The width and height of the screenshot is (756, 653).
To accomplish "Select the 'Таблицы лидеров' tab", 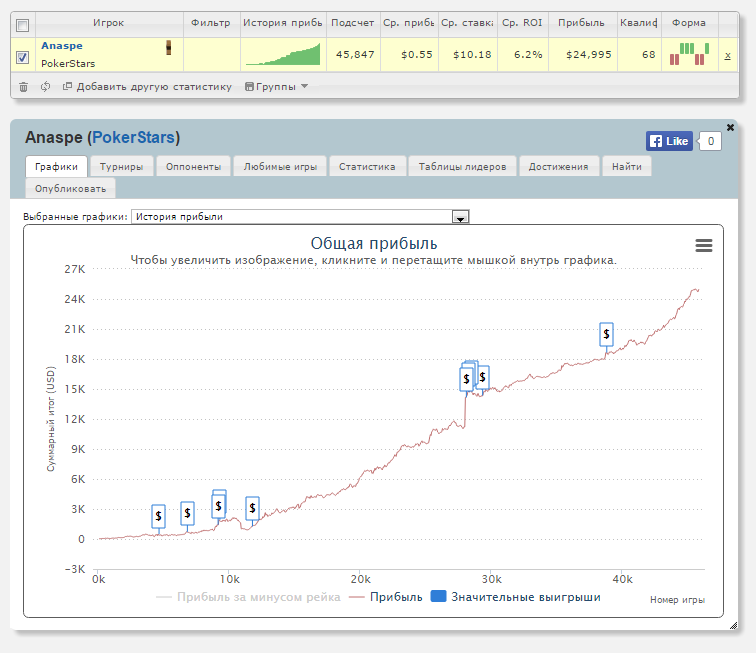I will [462, 166].
